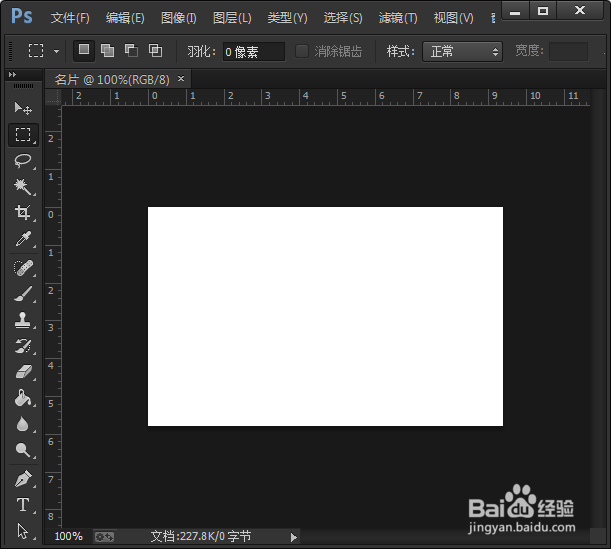Select the Spot Healing Brush tool
The image size is (611, 549).
pyautogui.click(x=23, y=268)
